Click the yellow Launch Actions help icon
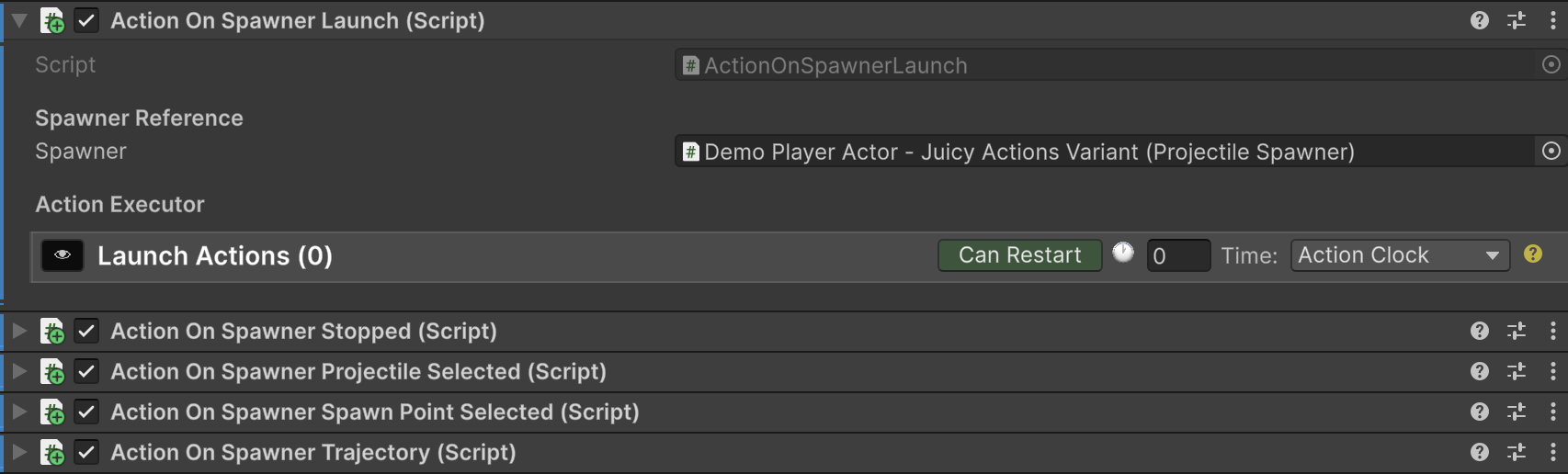 pyautogui.click(x=1533, y=254)
